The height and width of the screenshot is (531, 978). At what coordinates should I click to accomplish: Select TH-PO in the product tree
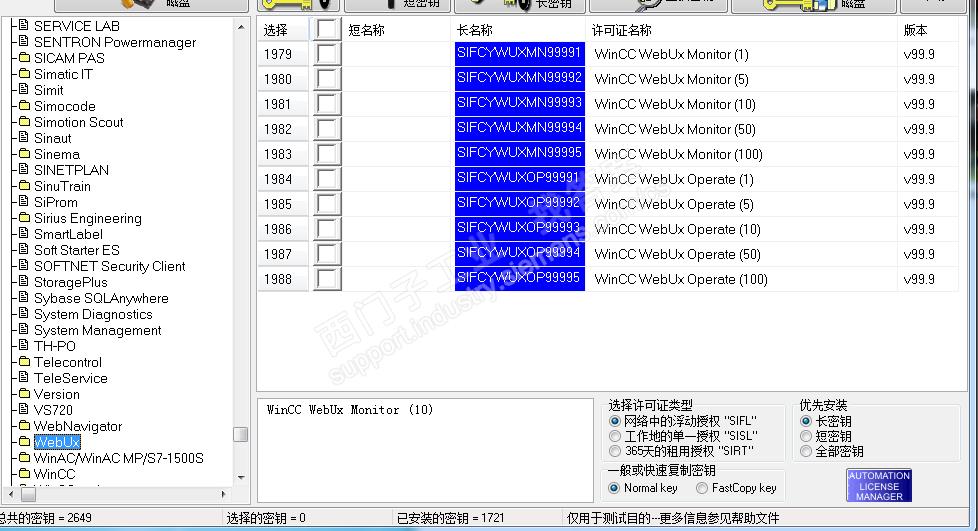tap(54, 346)
